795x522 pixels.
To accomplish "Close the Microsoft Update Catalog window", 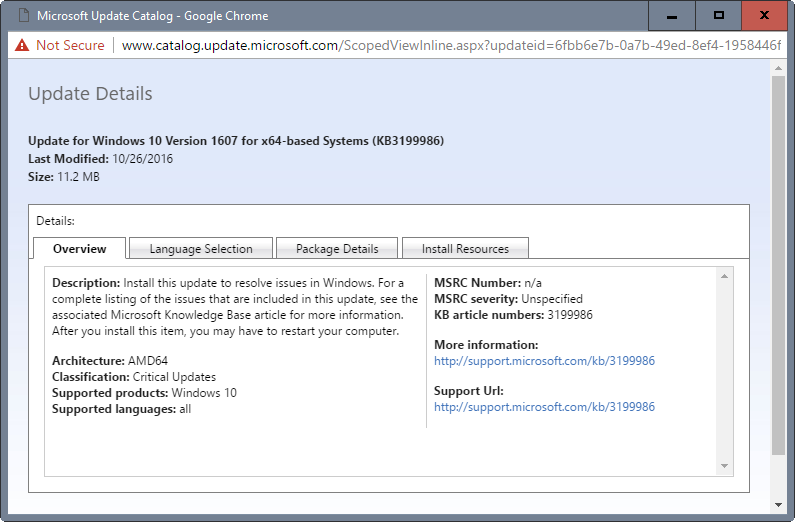I will click(764, 16).
